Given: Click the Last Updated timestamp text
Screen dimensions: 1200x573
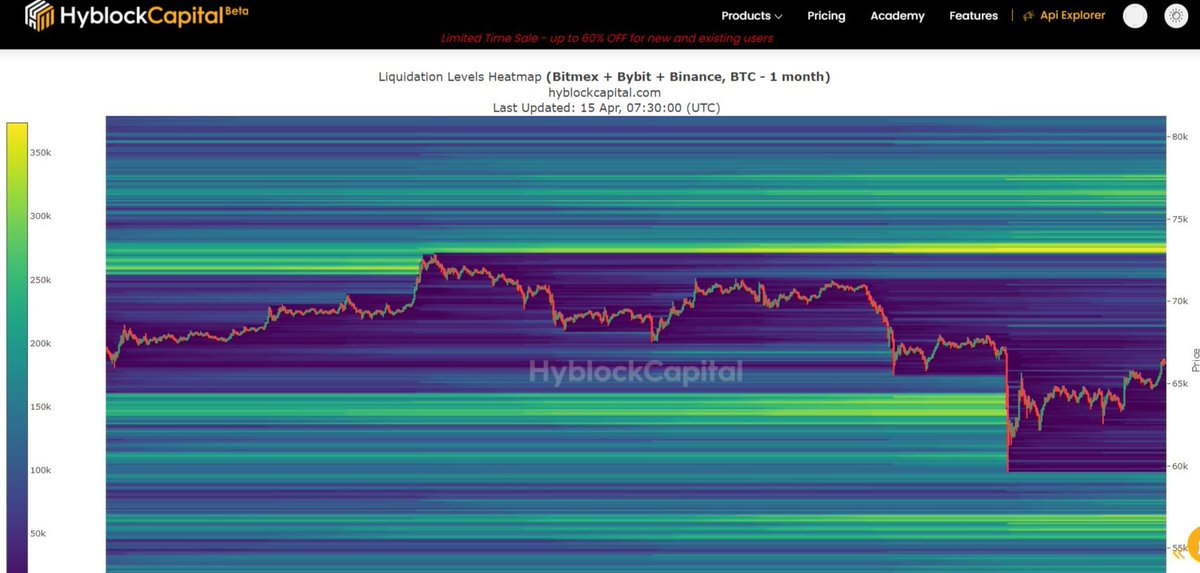Looking at the screenshot, I should [x=606, y=108].
